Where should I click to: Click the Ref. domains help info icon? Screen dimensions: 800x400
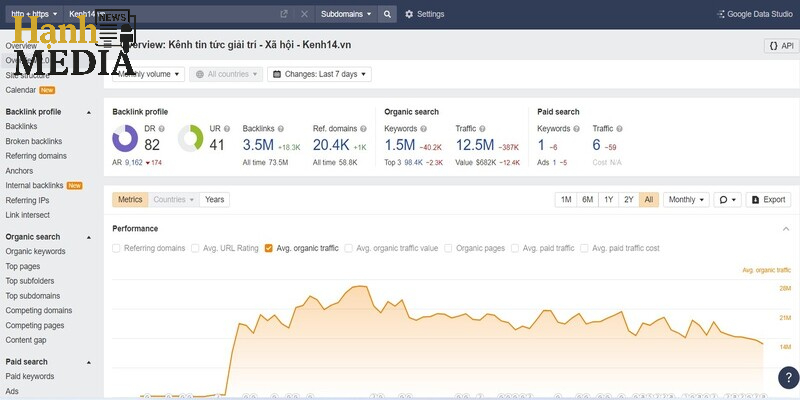click(363, 129)
